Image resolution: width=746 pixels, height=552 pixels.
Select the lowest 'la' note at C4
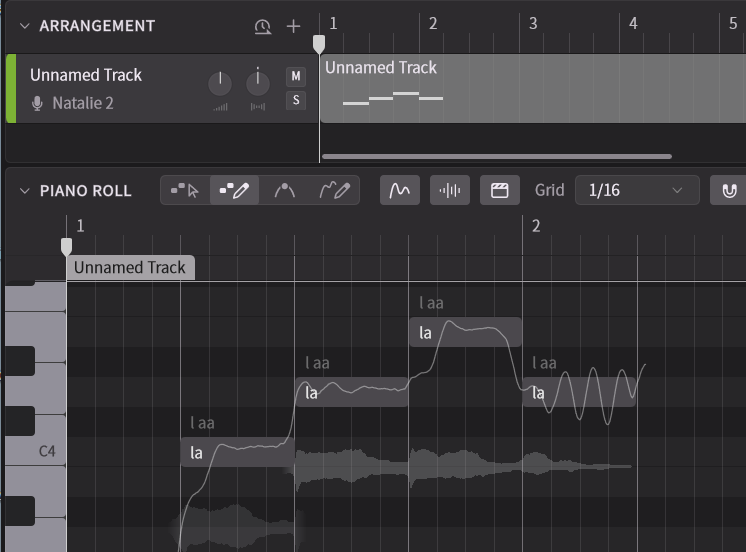click(237, 452)
